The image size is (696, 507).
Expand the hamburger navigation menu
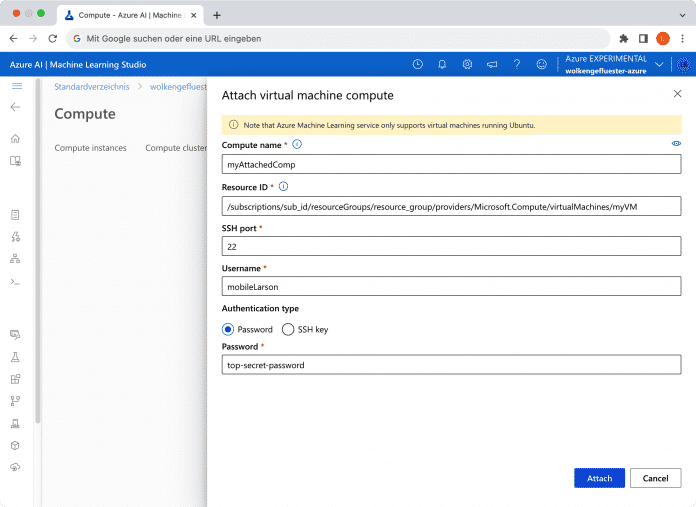click(15, 86)
